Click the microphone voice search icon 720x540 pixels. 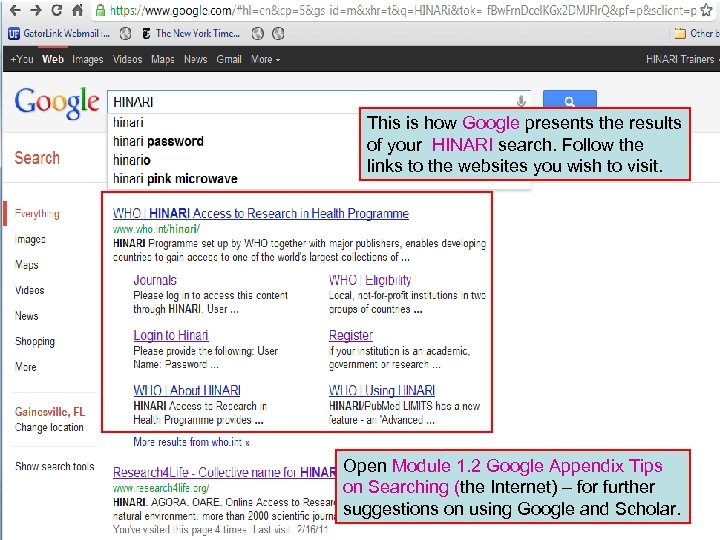[521, 101]
